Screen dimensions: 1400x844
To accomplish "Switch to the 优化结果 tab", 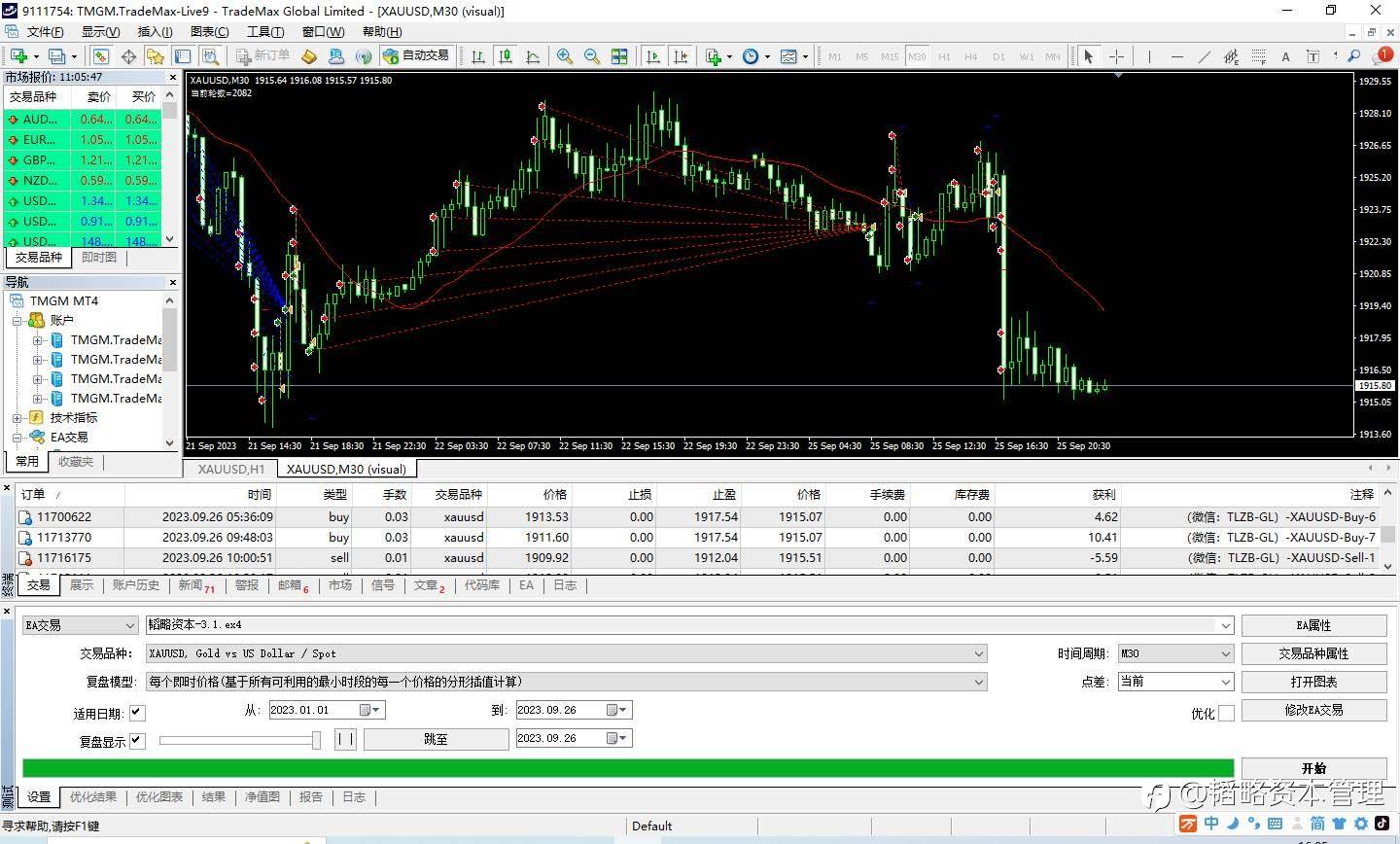I will tap(93, 797).
